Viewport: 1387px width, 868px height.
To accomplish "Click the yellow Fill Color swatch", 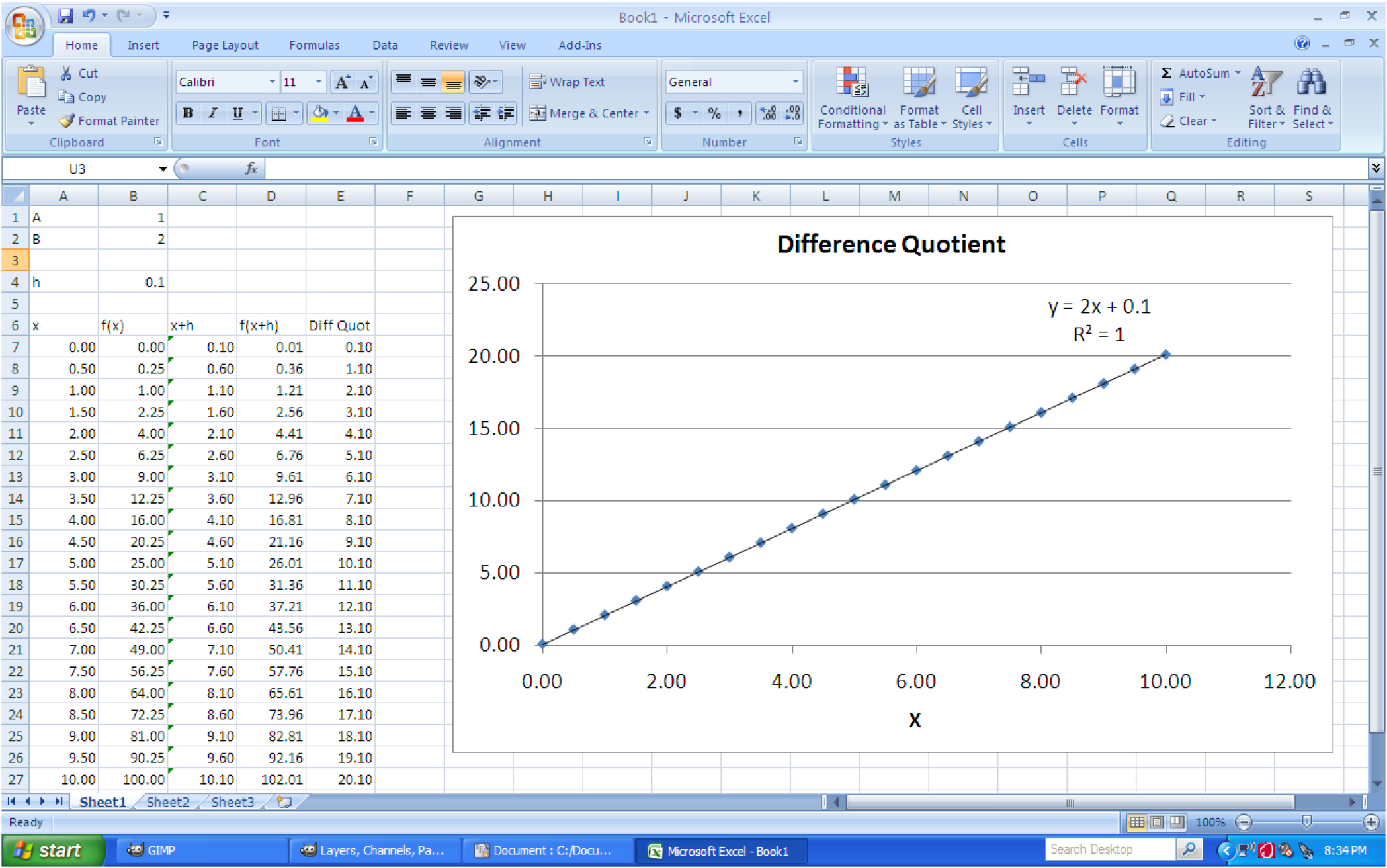I will coord(320,113).
